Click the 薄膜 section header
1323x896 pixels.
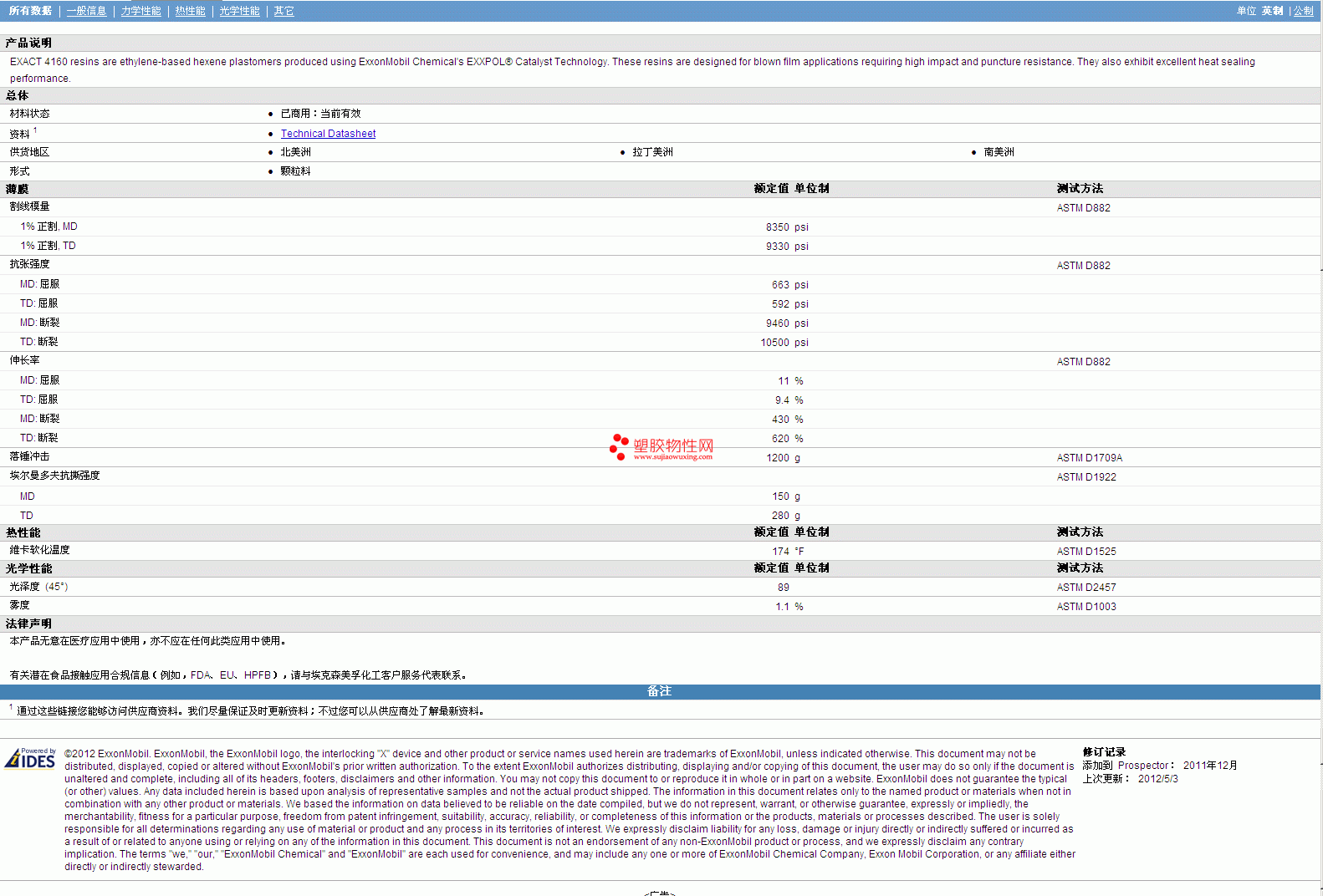click(17, 189)
